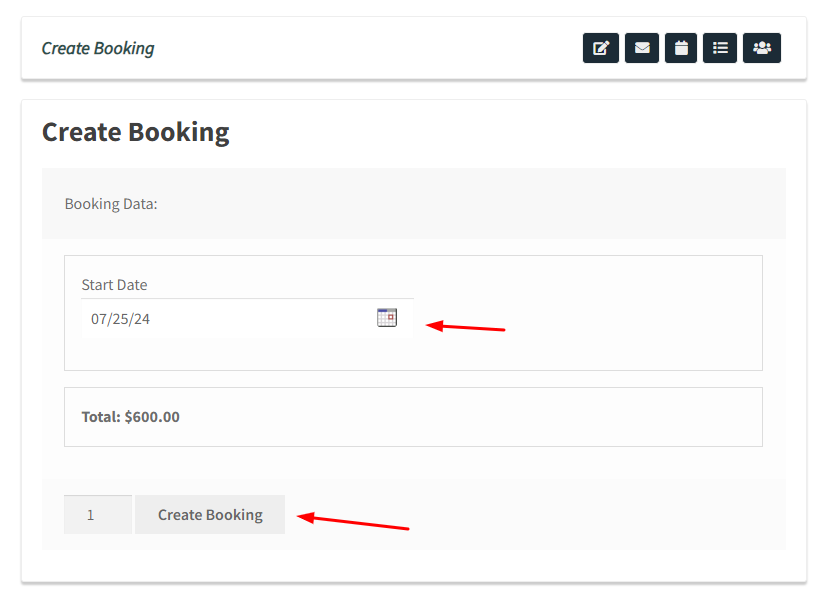Click the Create Booking button
The image size is (822, 589).
(x=210, y=515)
